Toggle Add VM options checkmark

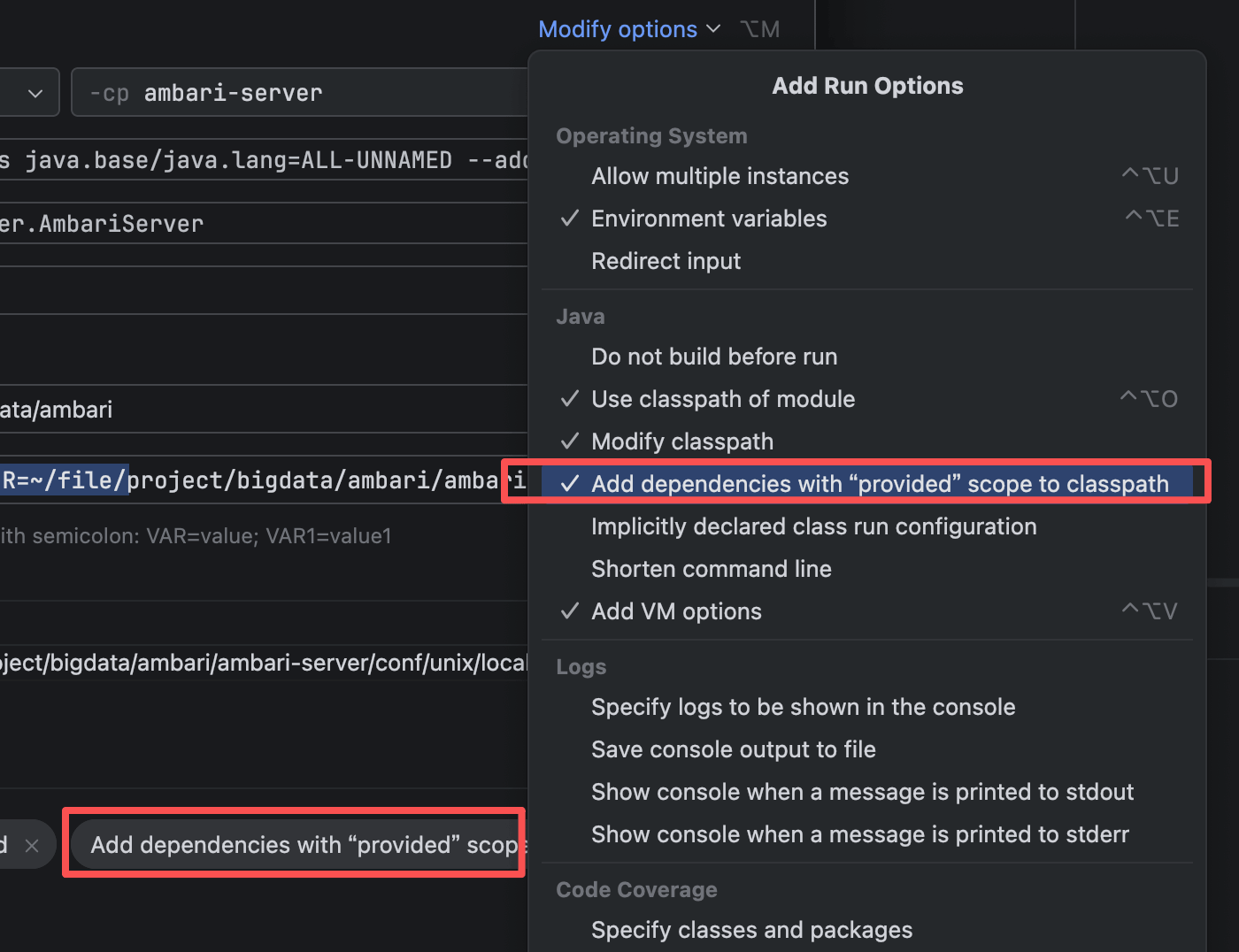pos(676,611)
